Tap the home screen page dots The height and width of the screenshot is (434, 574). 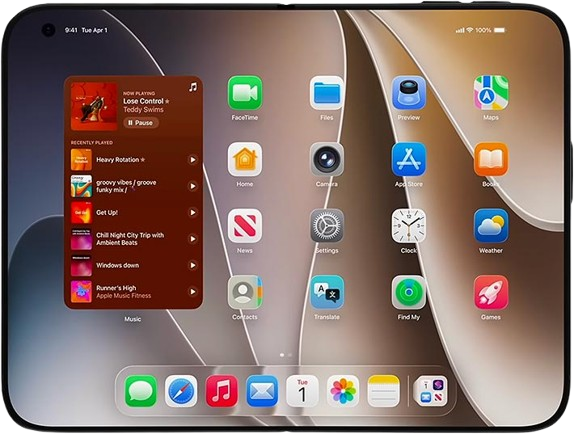(286, 355)
